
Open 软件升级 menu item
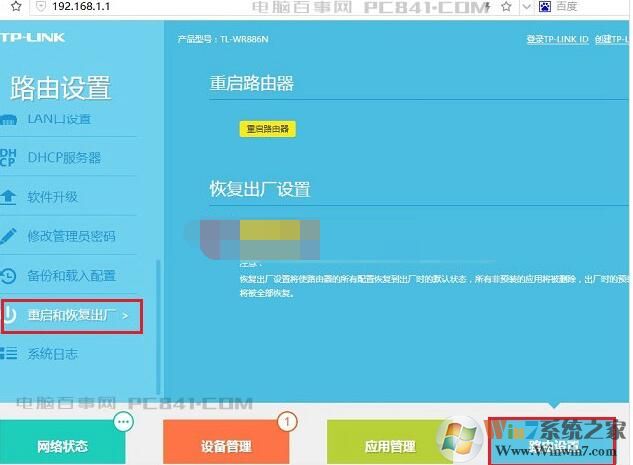pos(52,197)
